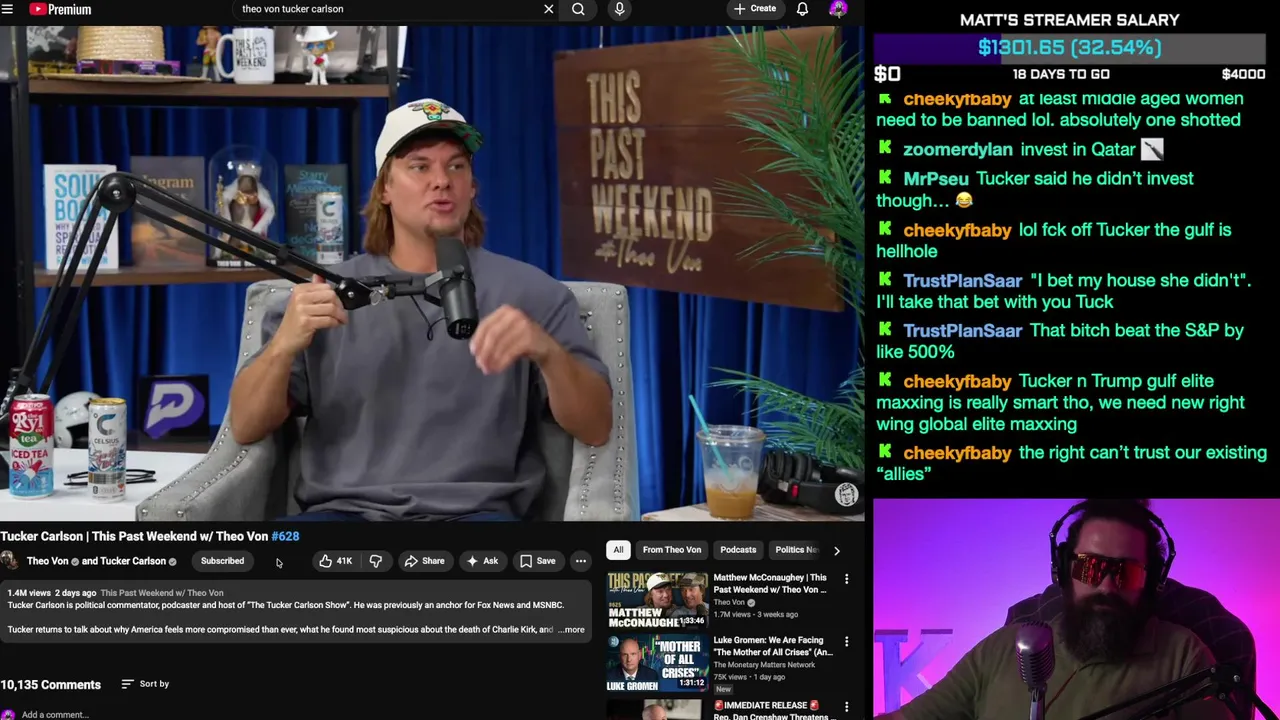
Task: Dislike the video with thumbs-down
Action: [x=376, y=561]
